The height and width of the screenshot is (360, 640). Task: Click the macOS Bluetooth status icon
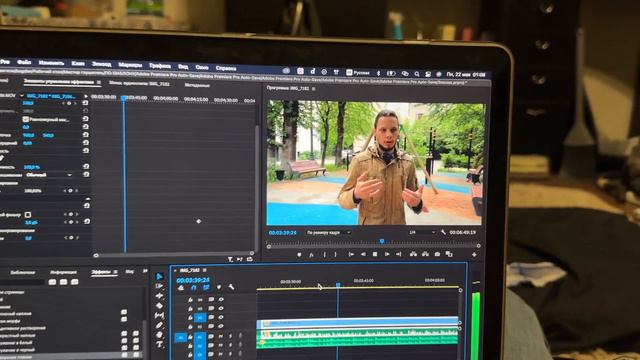point(378,73)
